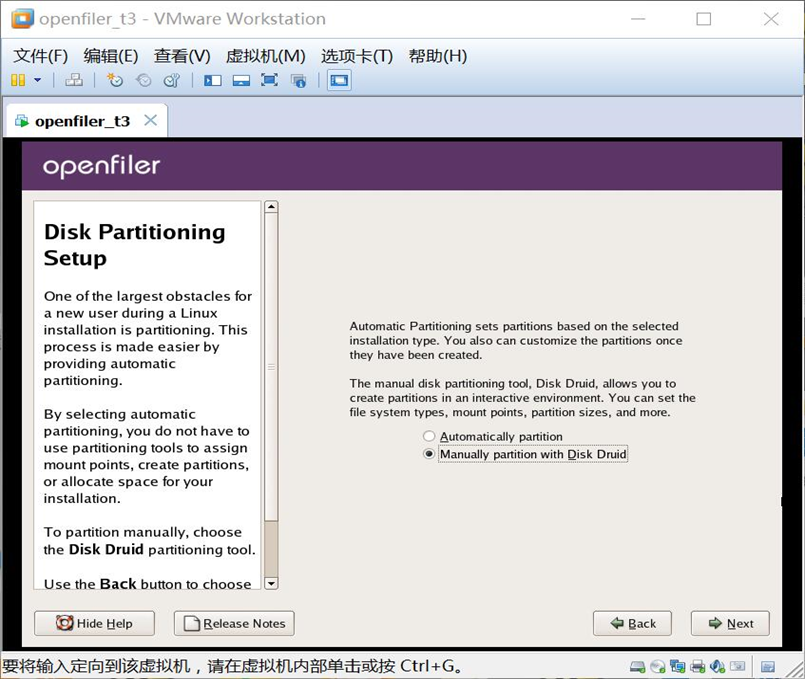This screenshot has height=679, width=805.
Task: Toggle the library sidebar view icon
Action: tap(213, 81)
